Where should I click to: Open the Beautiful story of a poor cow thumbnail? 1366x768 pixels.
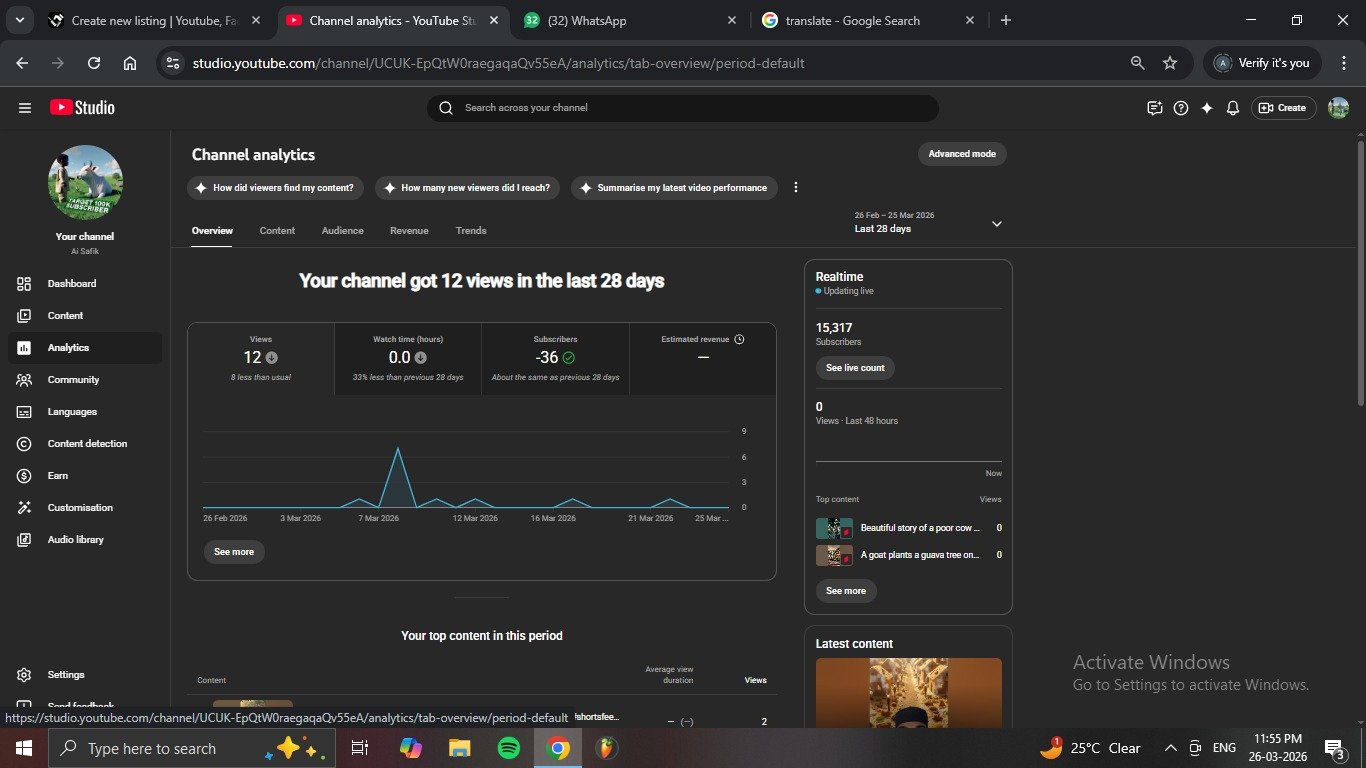834,528
